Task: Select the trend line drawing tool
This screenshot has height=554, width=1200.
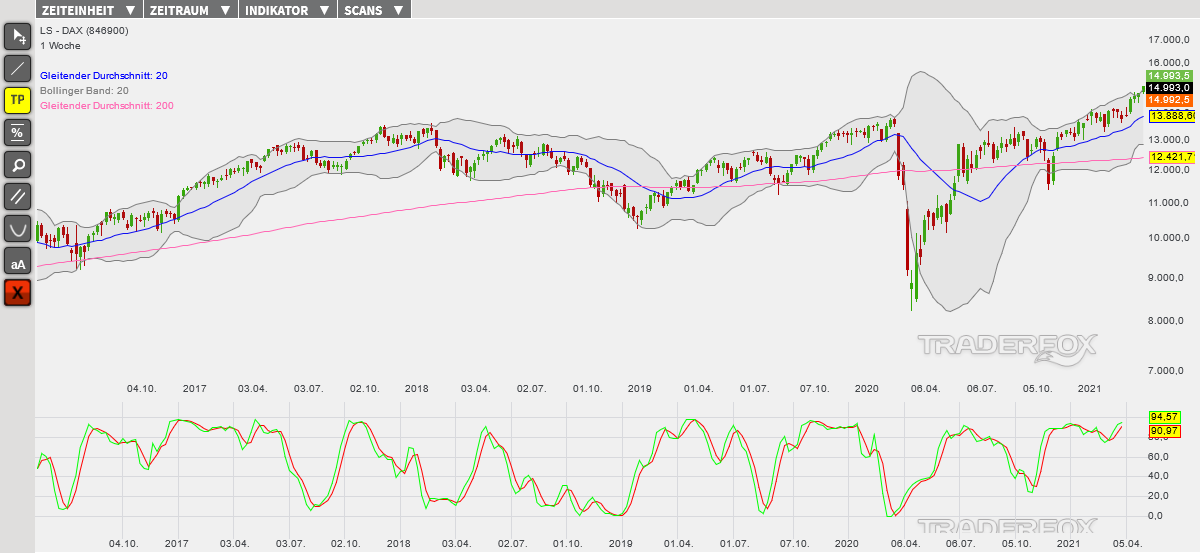Action: click(x=18, y=69)
